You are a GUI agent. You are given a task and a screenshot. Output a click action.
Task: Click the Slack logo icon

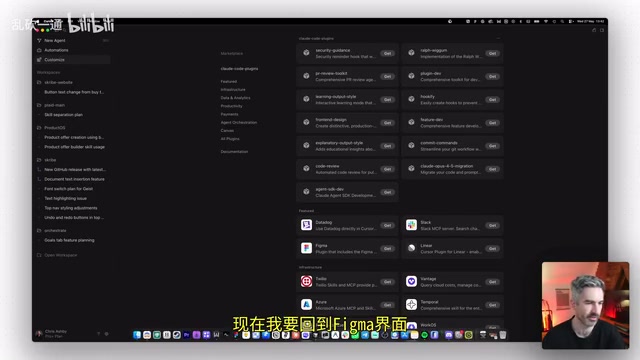pos(411,225)
